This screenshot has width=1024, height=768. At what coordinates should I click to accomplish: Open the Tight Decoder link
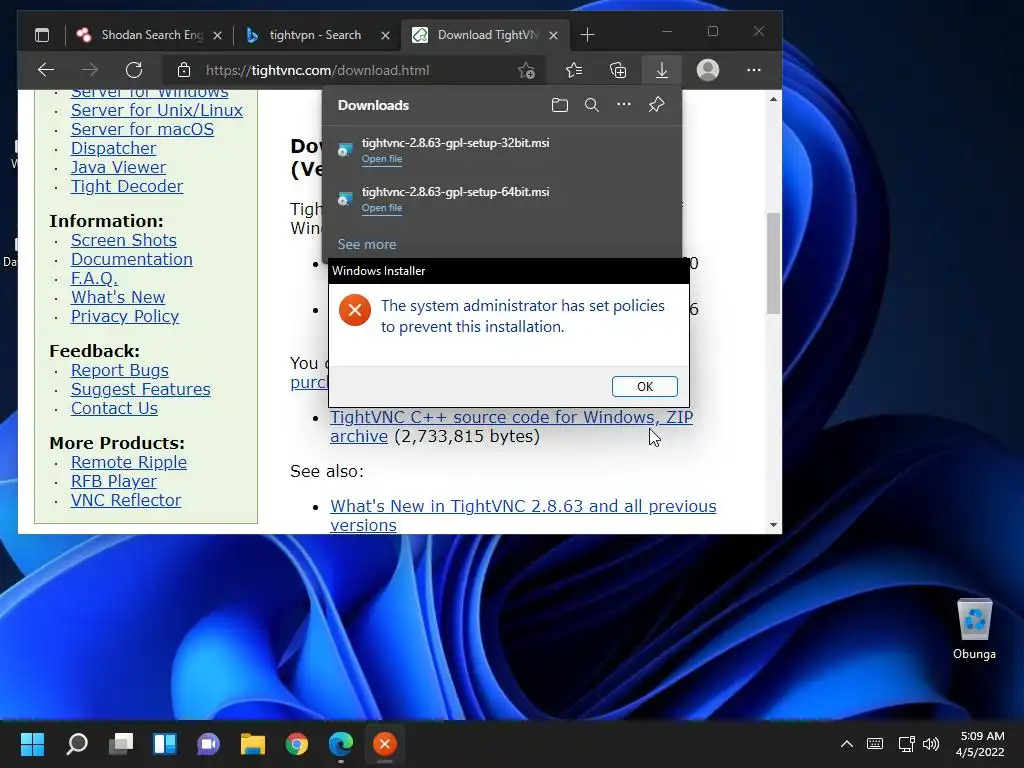(127, 186)
